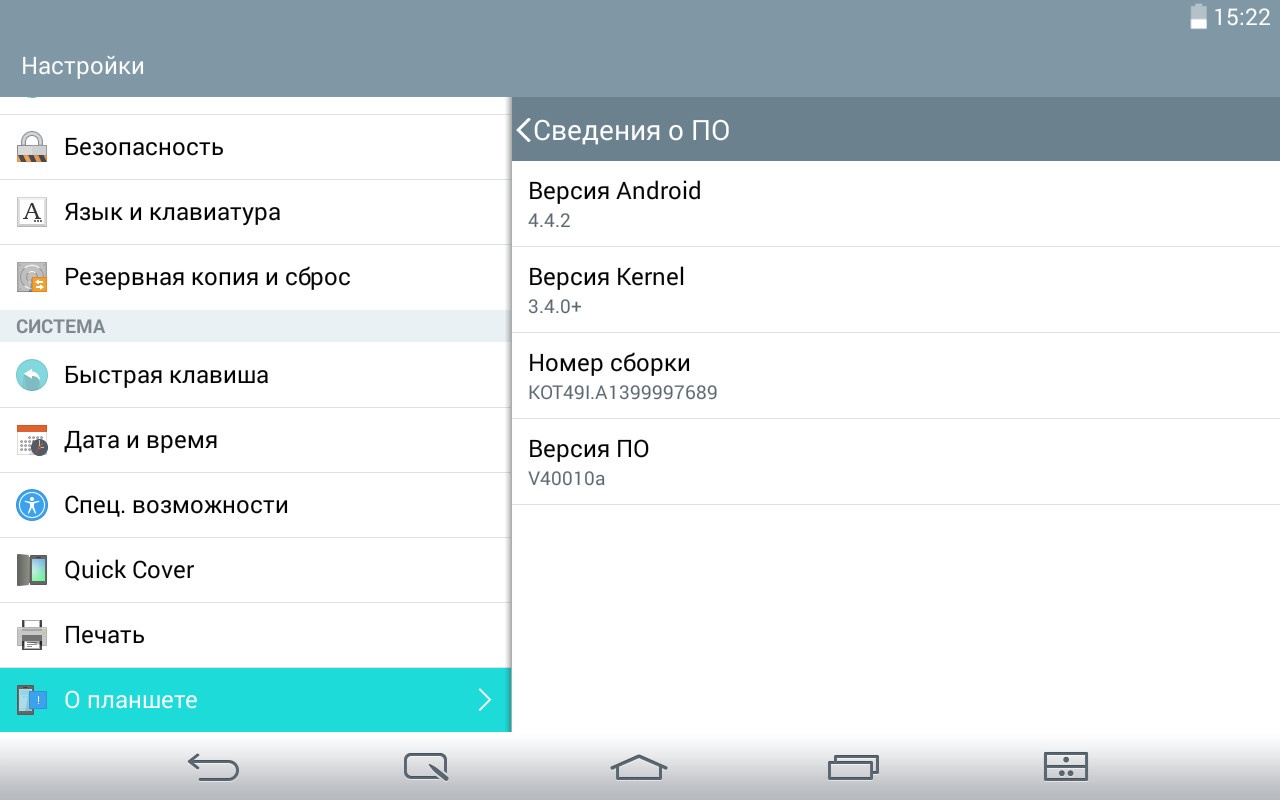Tap the Quick Cover icon
The image size is (1280, 800).
[x=32, y=570]
